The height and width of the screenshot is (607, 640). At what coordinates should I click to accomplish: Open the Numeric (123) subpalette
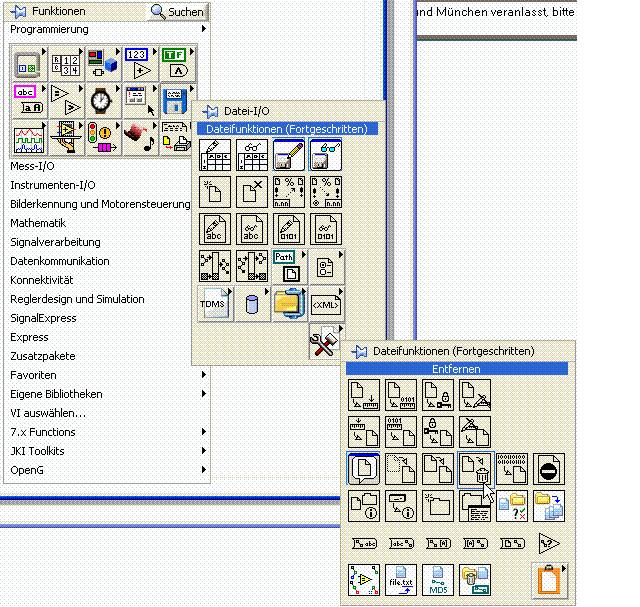(140, 64)
